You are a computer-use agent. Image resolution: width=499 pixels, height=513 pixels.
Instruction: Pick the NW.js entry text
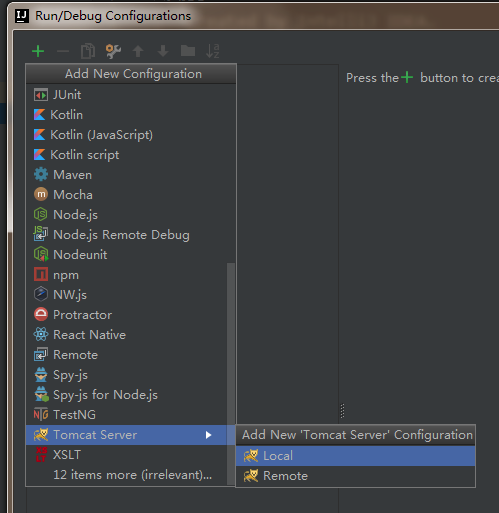[x=70, y=295]
